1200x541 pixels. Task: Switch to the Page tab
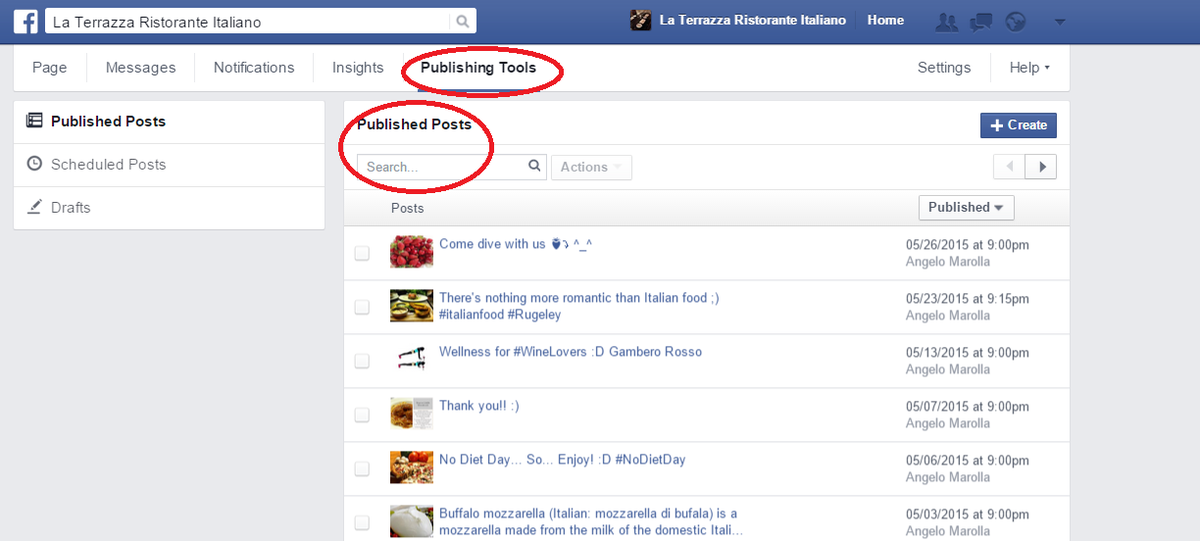[x=49, y=68]
